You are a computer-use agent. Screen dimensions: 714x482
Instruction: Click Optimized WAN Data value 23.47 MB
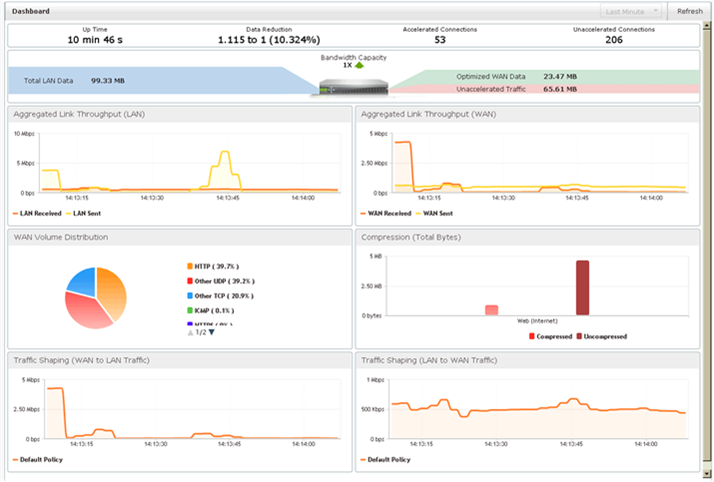tap(560, 76)
